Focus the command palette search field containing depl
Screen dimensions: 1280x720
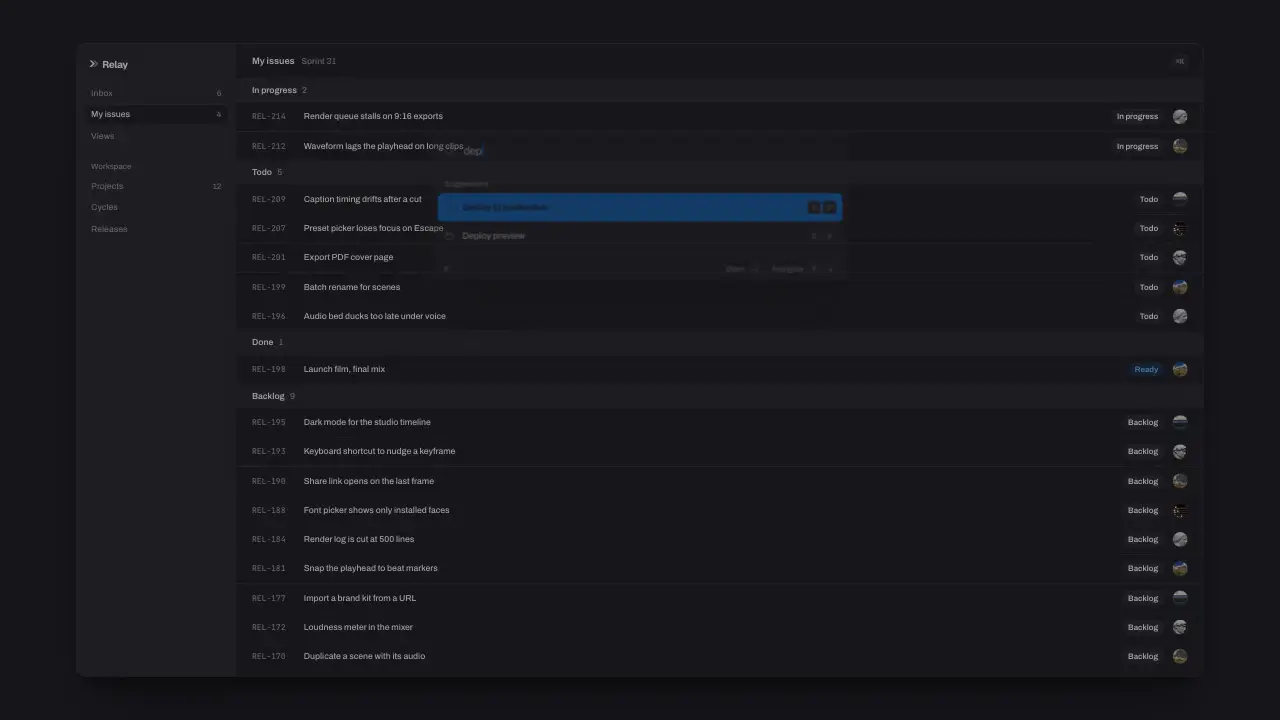pyautogui.click(x=640, y=151)
